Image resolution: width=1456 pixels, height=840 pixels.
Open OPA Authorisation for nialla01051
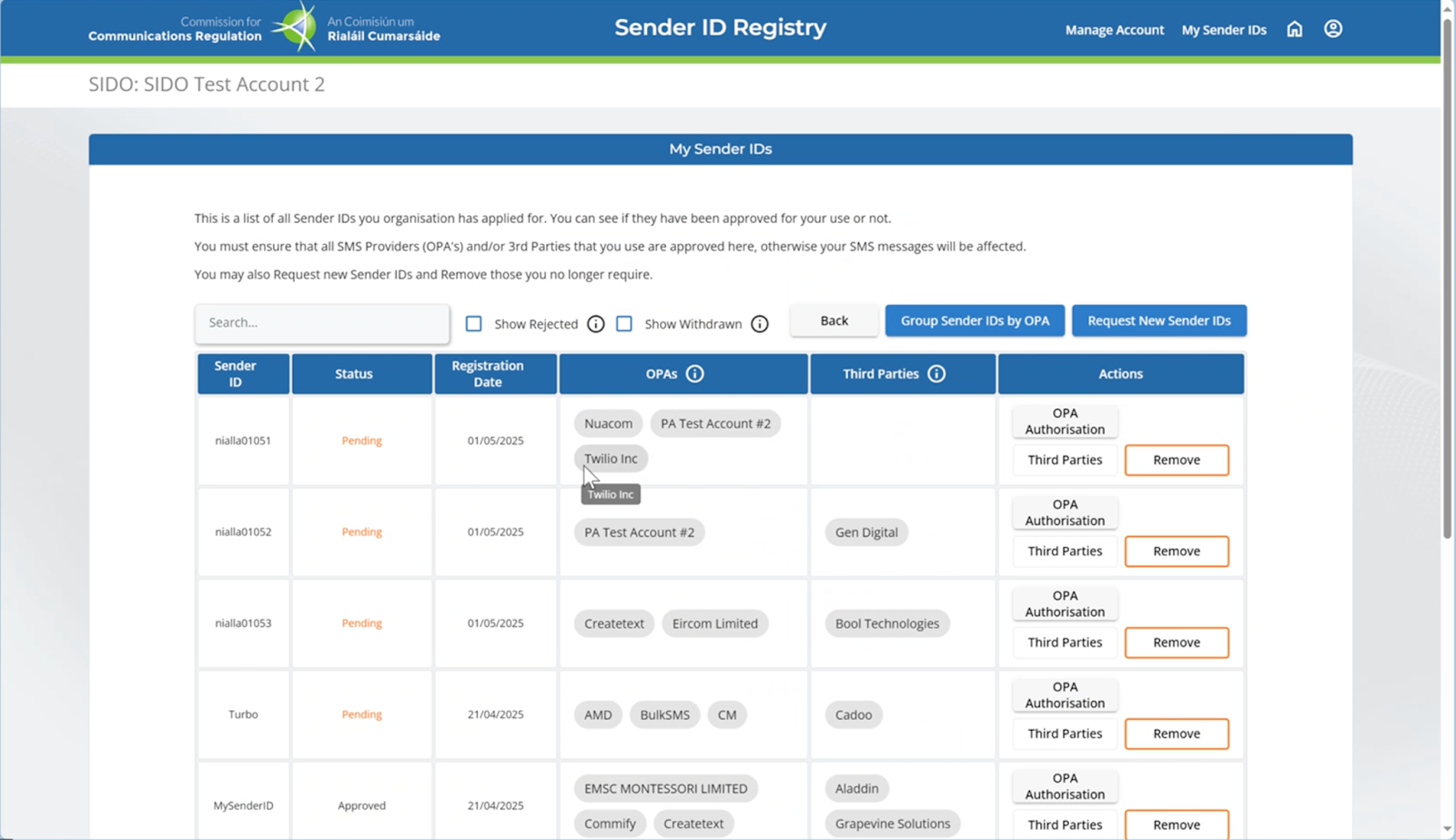(x=1065, y=421)
